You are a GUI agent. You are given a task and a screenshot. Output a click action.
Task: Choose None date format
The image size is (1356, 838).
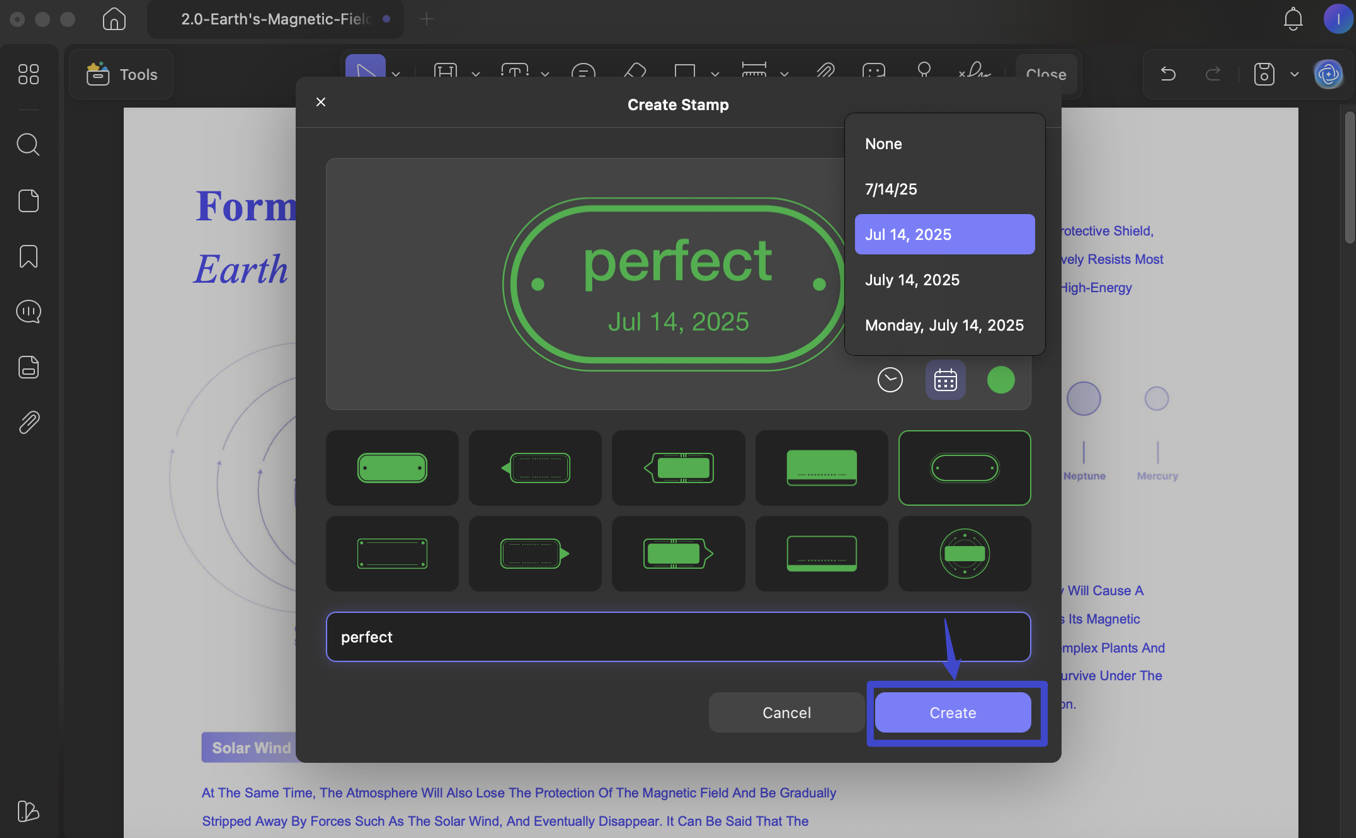[x=945, y=144]
